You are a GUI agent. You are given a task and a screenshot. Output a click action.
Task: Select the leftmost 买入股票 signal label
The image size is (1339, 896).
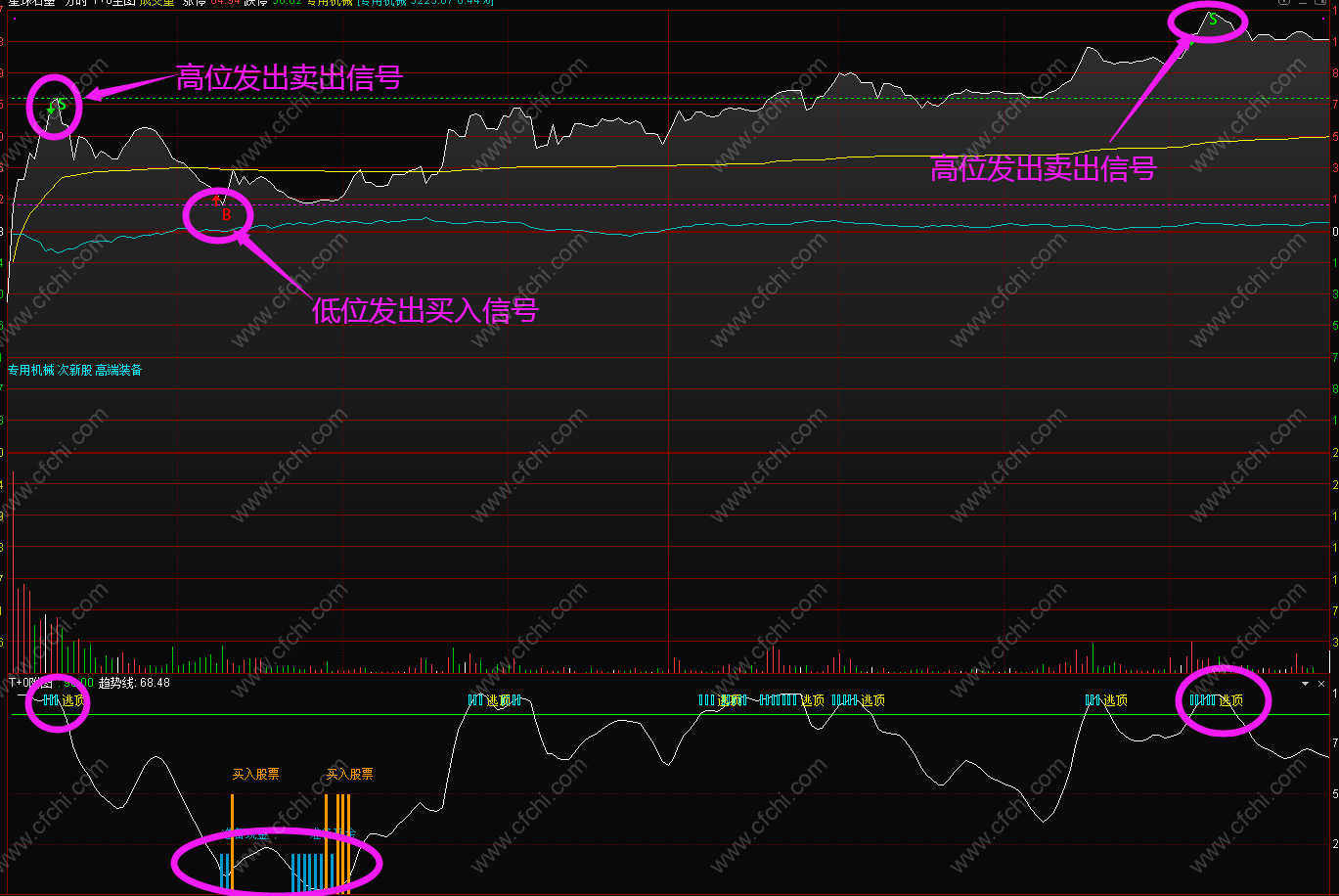tap(255, 774)
